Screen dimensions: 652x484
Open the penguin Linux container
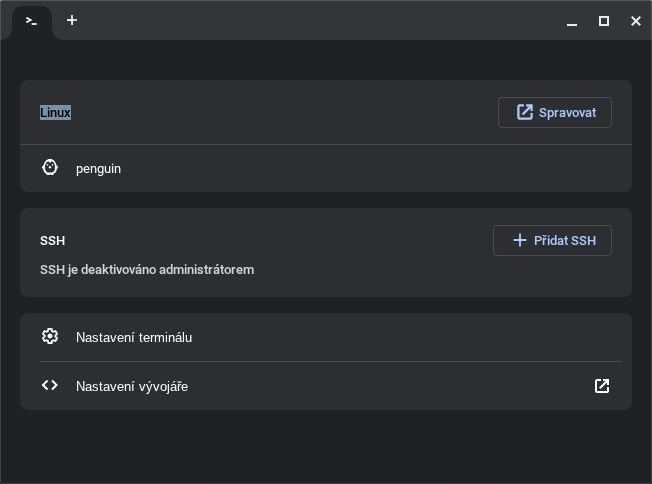[x=326, y=168]
